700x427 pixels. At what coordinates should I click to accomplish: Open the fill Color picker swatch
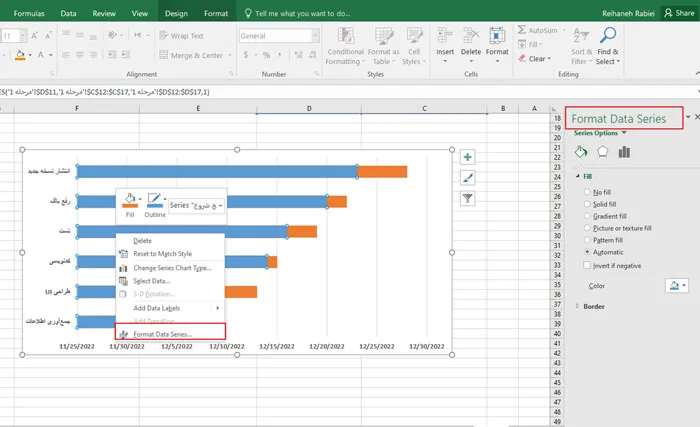[675, 286]
